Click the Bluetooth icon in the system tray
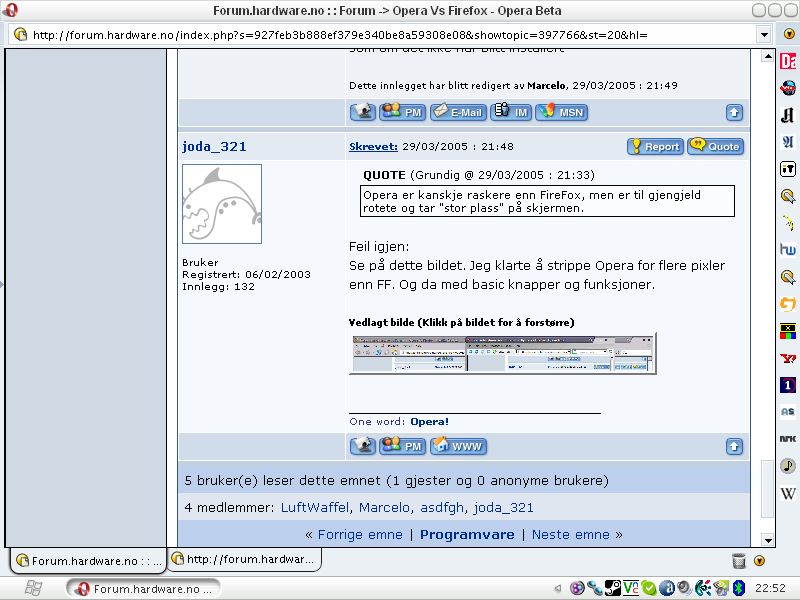 pyautogui.click(x=739, y=588)
